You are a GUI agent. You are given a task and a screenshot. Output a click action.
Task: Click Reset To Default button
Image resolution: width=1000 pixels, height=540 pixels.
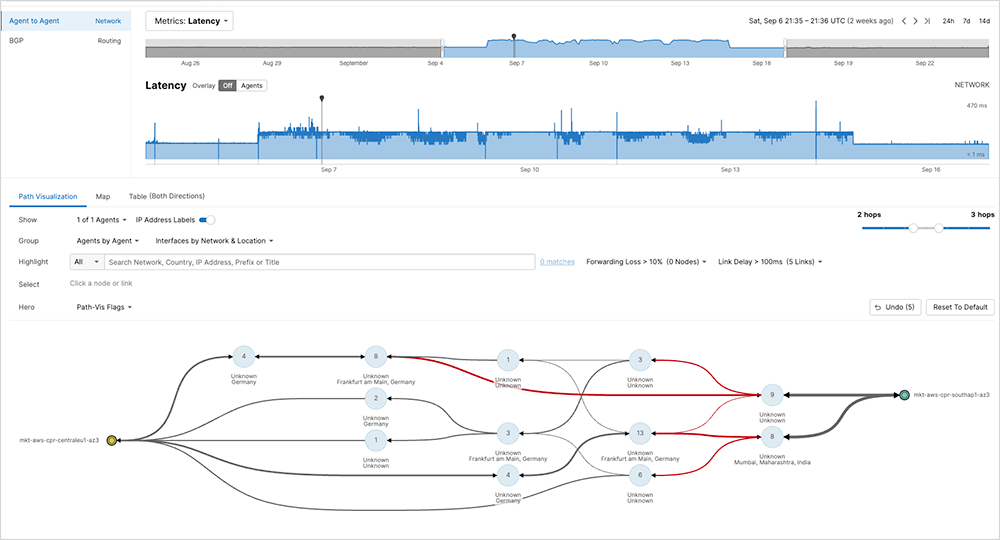960,307
